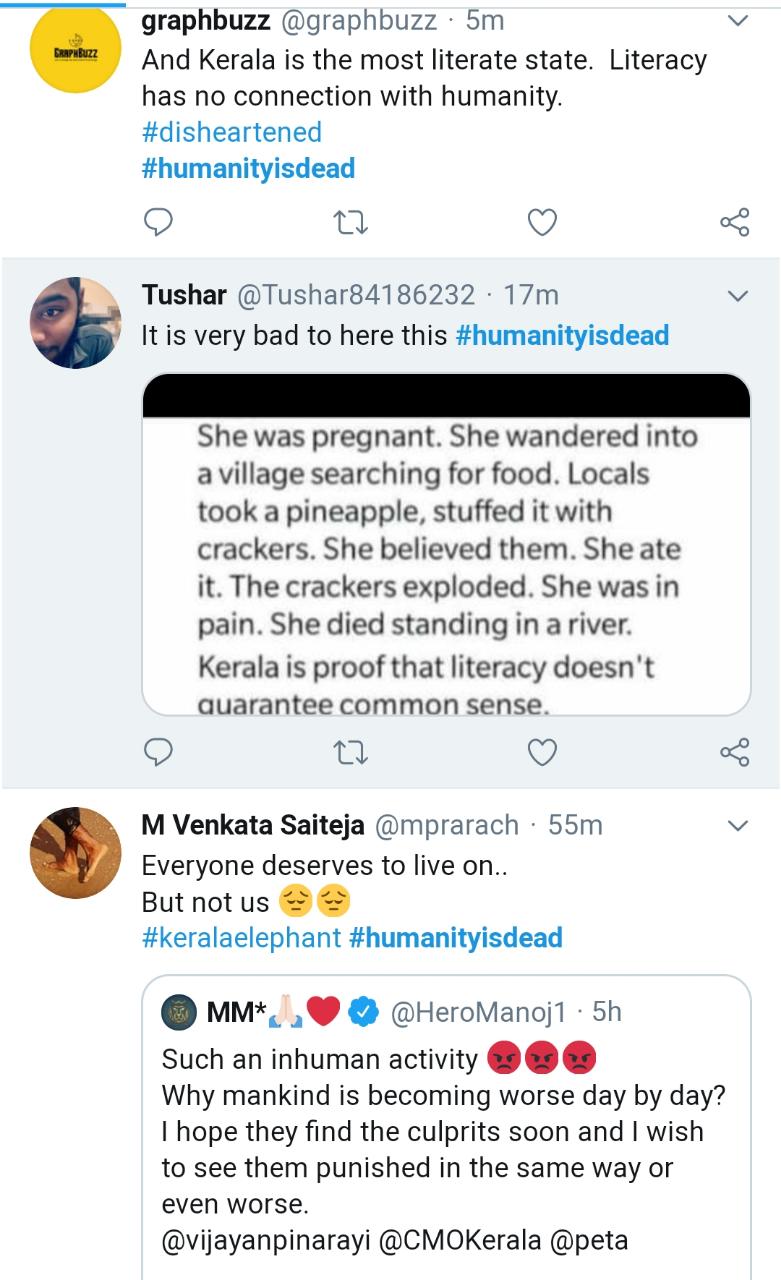Image resolution: width=781 pixels, height=1280 pixels.
Task: Open Tushar's profile picture
Action: (x=76, y=323)
